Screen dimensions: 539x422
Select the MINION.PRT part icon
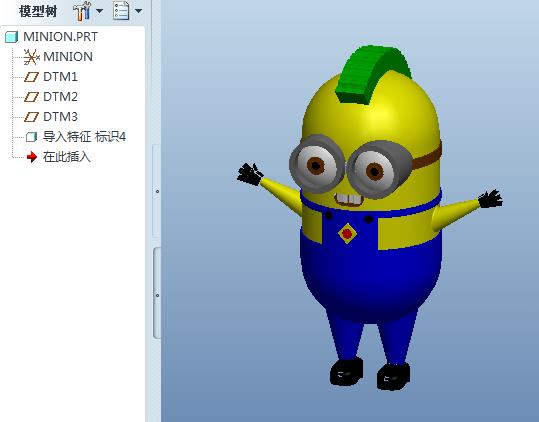pos(11,37)
